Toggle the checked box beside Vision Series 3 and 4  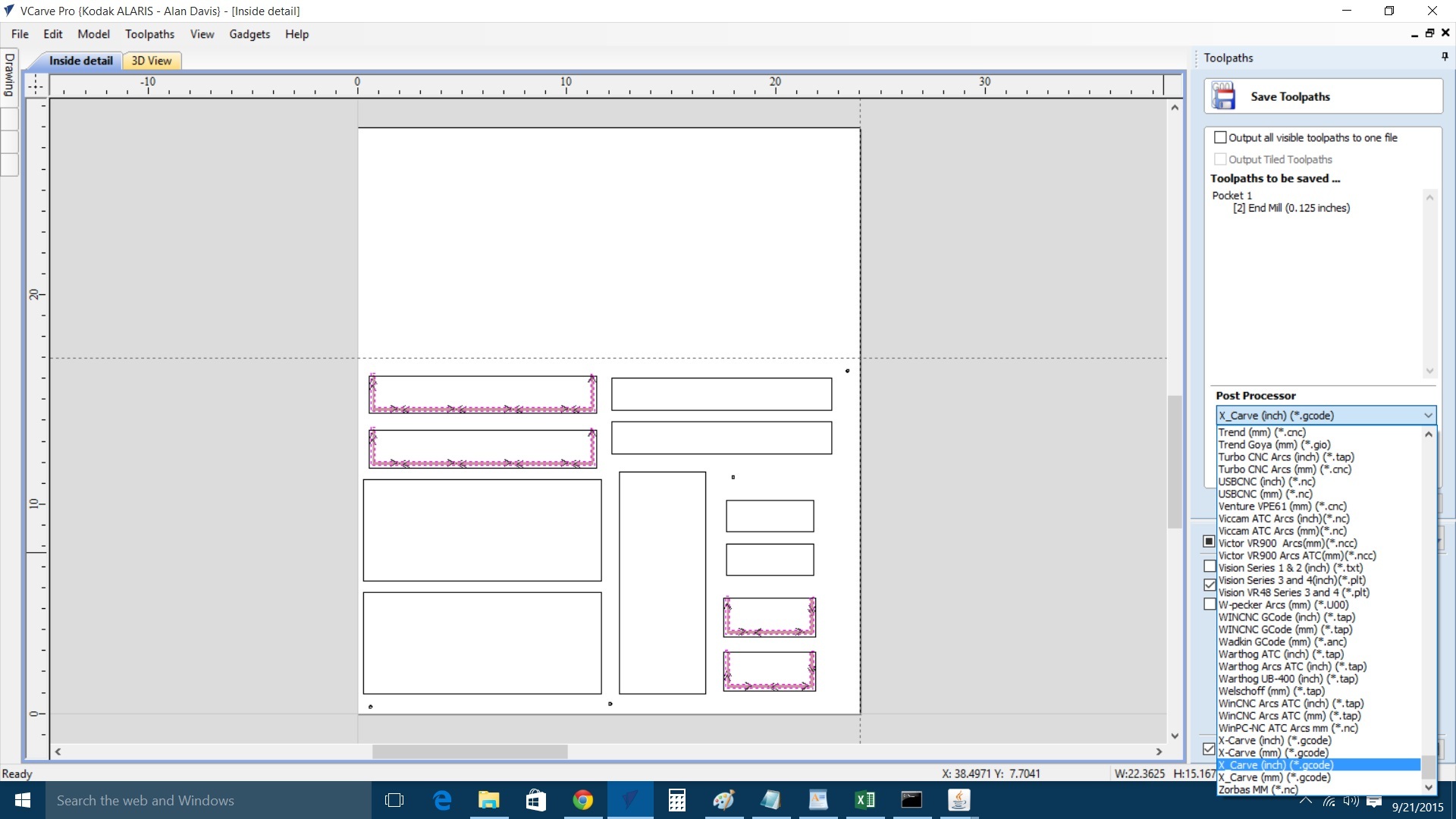(x=1210, y=585)
